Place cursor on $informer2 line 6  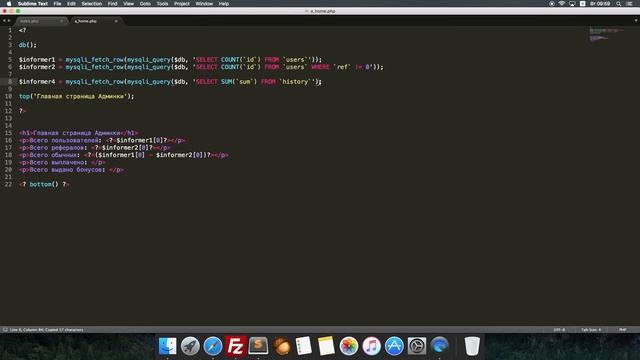(37, 67)
